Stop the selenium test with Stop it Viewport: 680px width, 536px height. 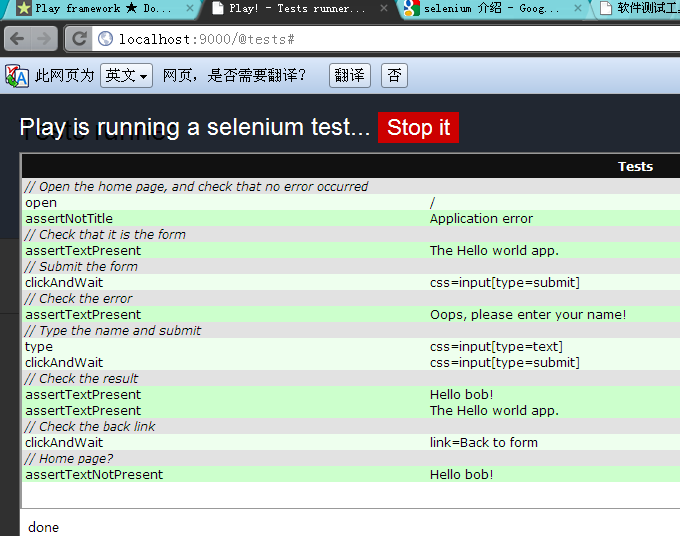click(418, 127)
